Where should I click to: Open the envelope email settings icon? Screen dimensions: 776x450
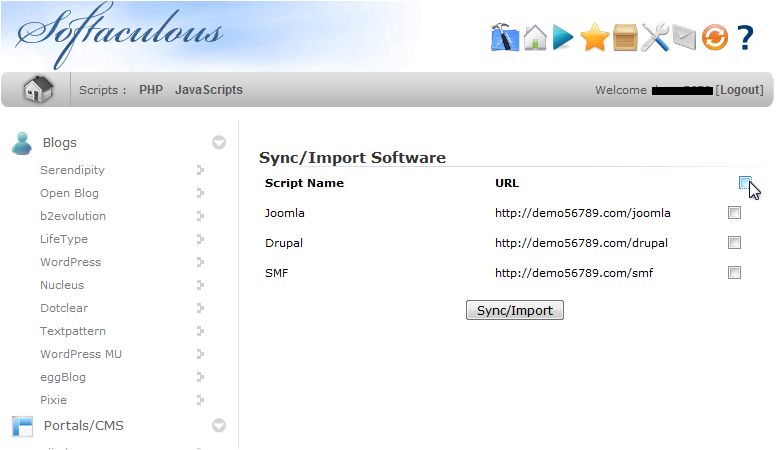click(684, 38)
